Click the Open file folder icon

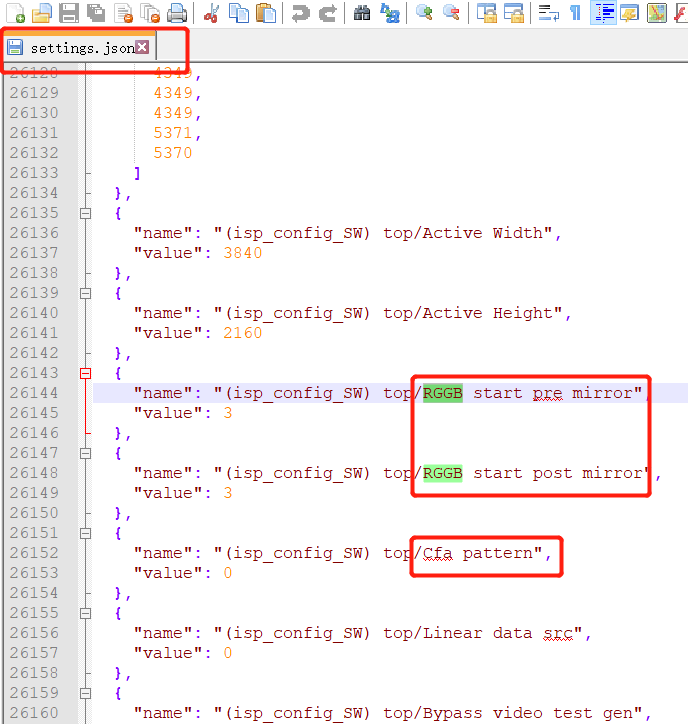coord(41,13)
